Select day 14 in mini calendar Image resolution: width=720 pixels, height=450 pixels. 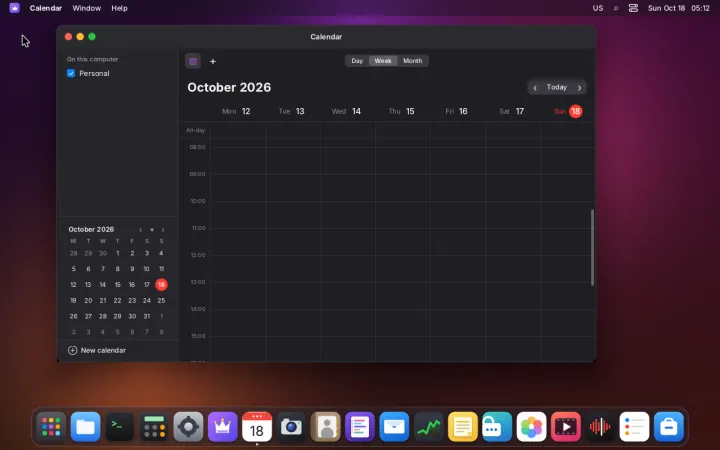point(102,285)
